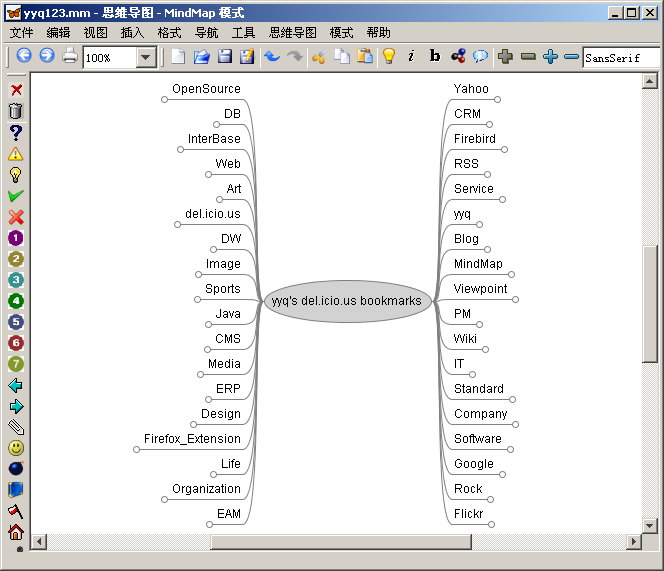Expand the Viewpoint node circle
The height and width of the screenshot is (571, 664).
(515, 299)
